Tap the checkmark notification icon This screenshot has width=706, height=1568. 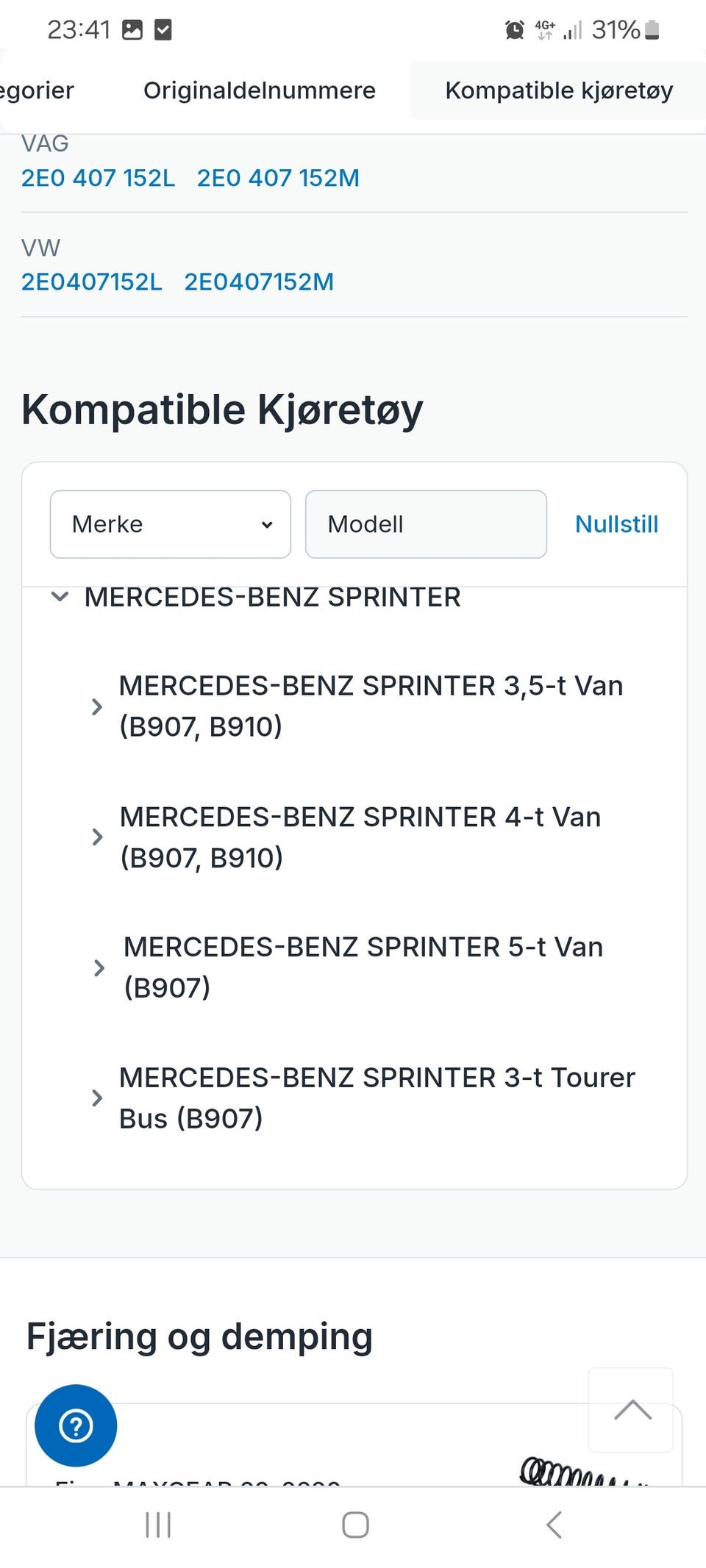tap(163, 29)
